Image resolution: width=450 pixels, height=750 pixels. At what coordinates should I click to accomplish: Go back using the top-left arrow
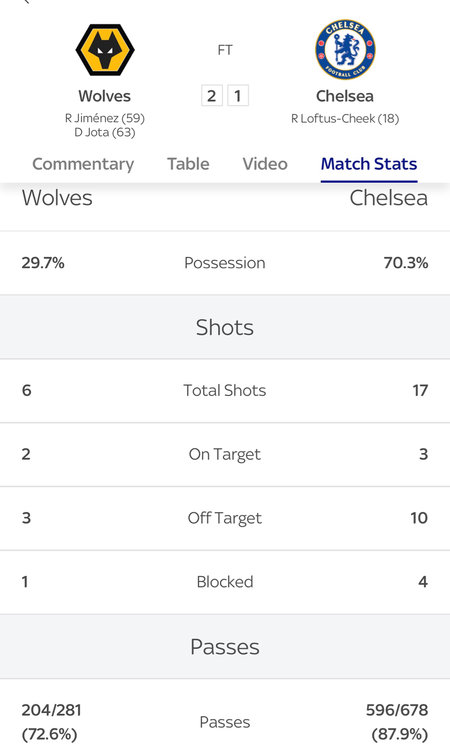[27, 2]
